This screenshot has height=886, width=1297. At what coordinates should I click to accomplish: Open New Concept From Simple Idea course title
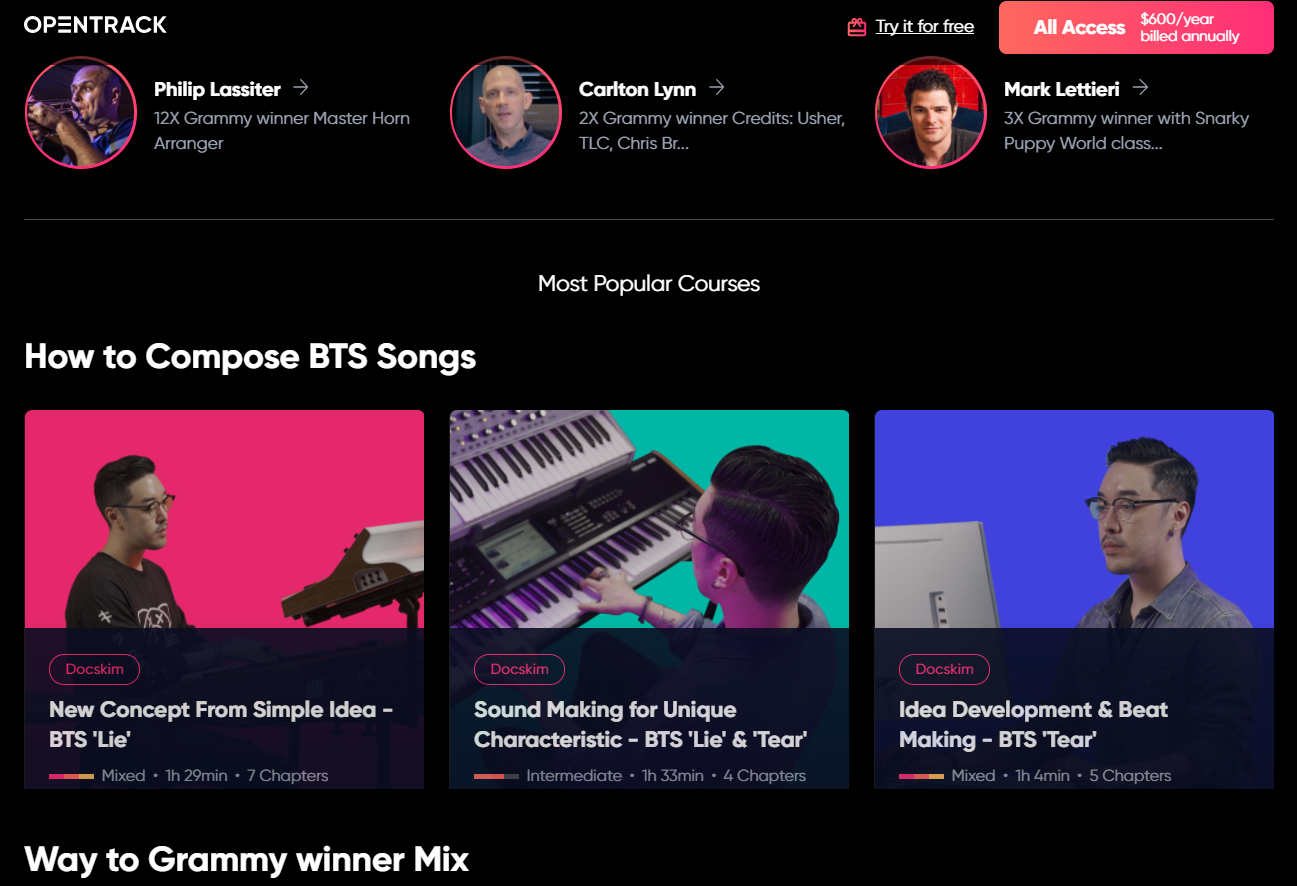tap(221, 725)
